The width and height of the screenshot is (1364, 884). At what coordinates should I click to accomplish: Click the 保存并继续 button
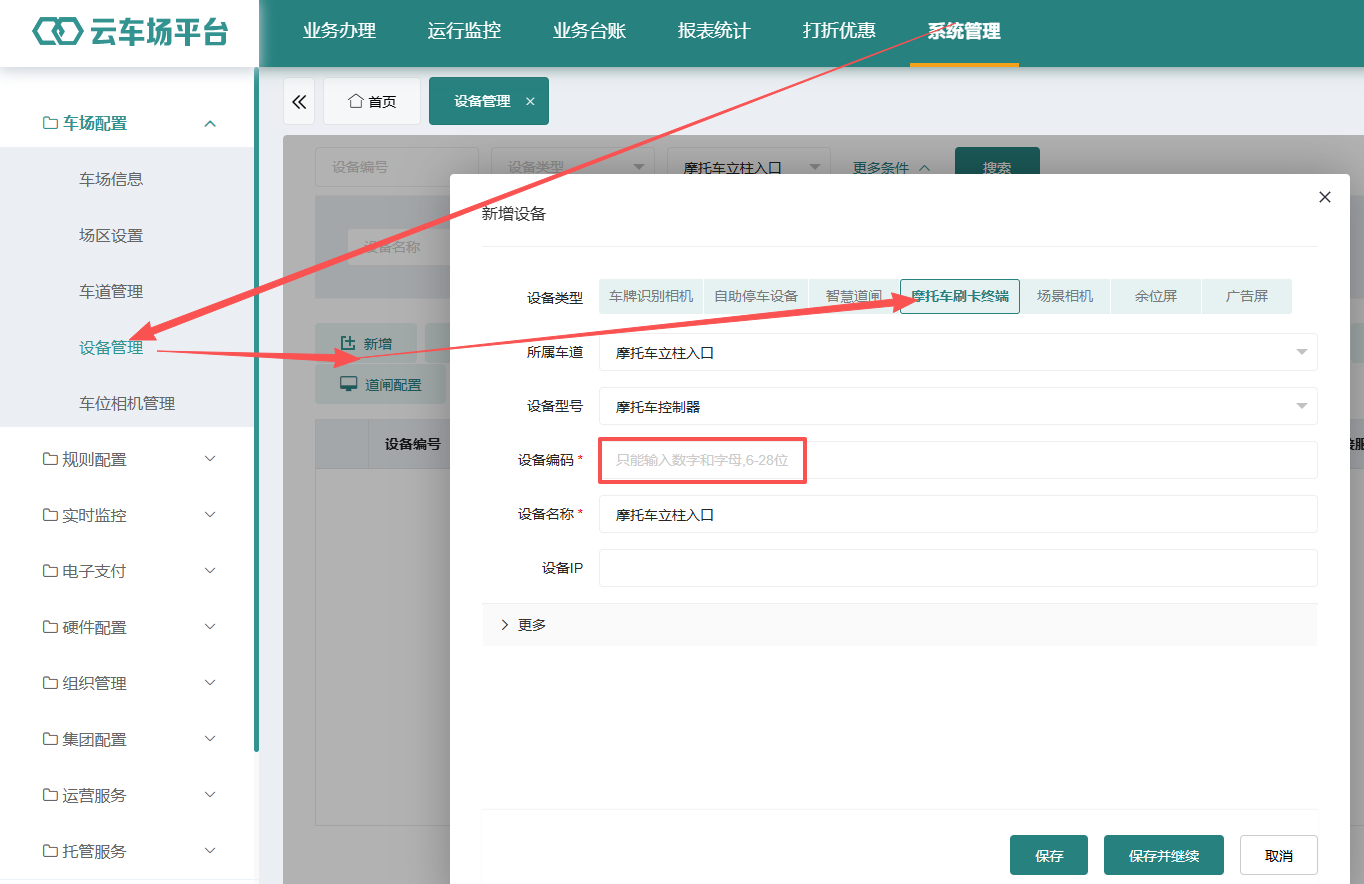tap(1164, 855)
